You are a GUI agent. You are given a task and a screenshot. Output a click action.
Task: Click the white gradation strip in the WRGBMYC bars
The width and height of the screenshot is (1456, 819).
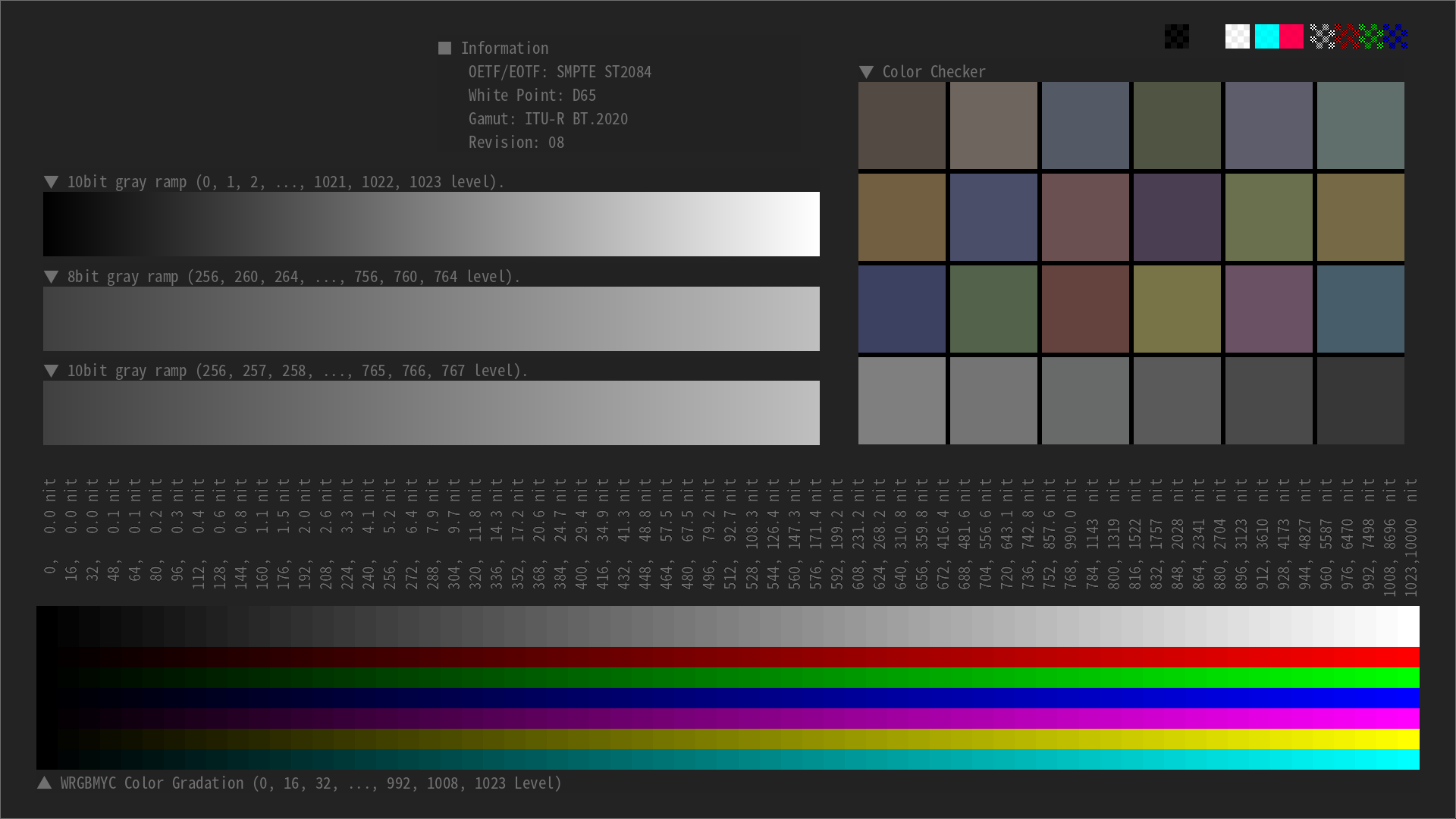pyautogui.click(x=728, y=626)
